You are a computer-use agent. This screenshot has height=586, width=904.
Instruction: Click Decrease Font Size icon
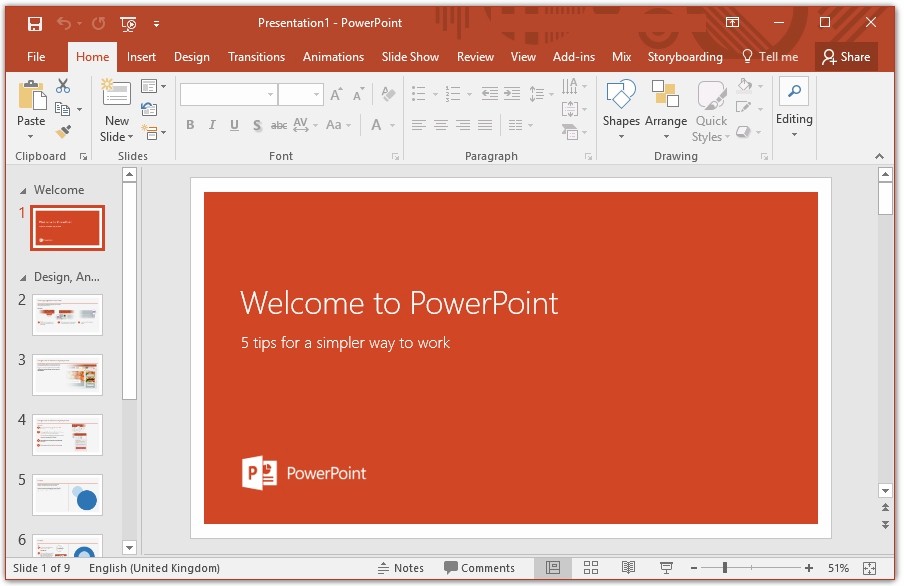pyautogui.click(x=359, y=94)
